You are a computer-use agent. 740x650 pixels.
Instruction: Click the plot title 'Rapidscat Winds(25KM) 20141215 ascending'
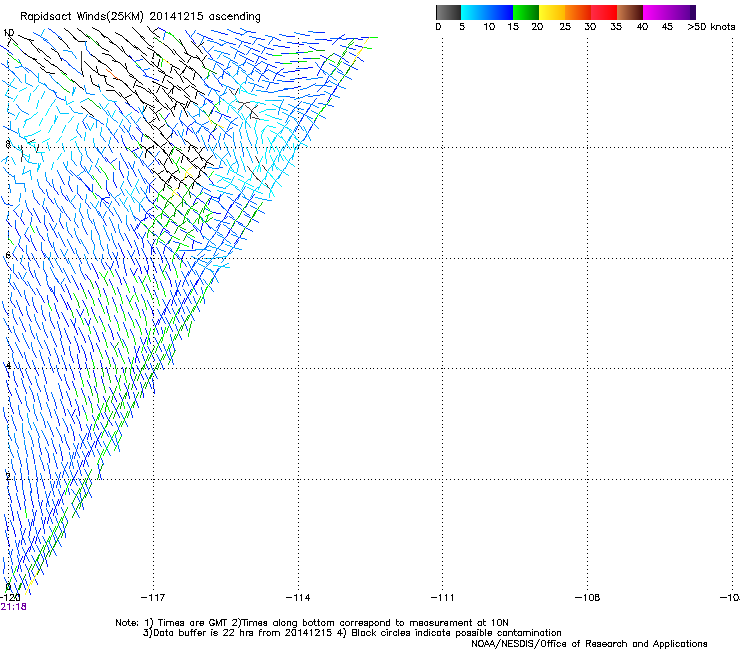coord(140,17)
